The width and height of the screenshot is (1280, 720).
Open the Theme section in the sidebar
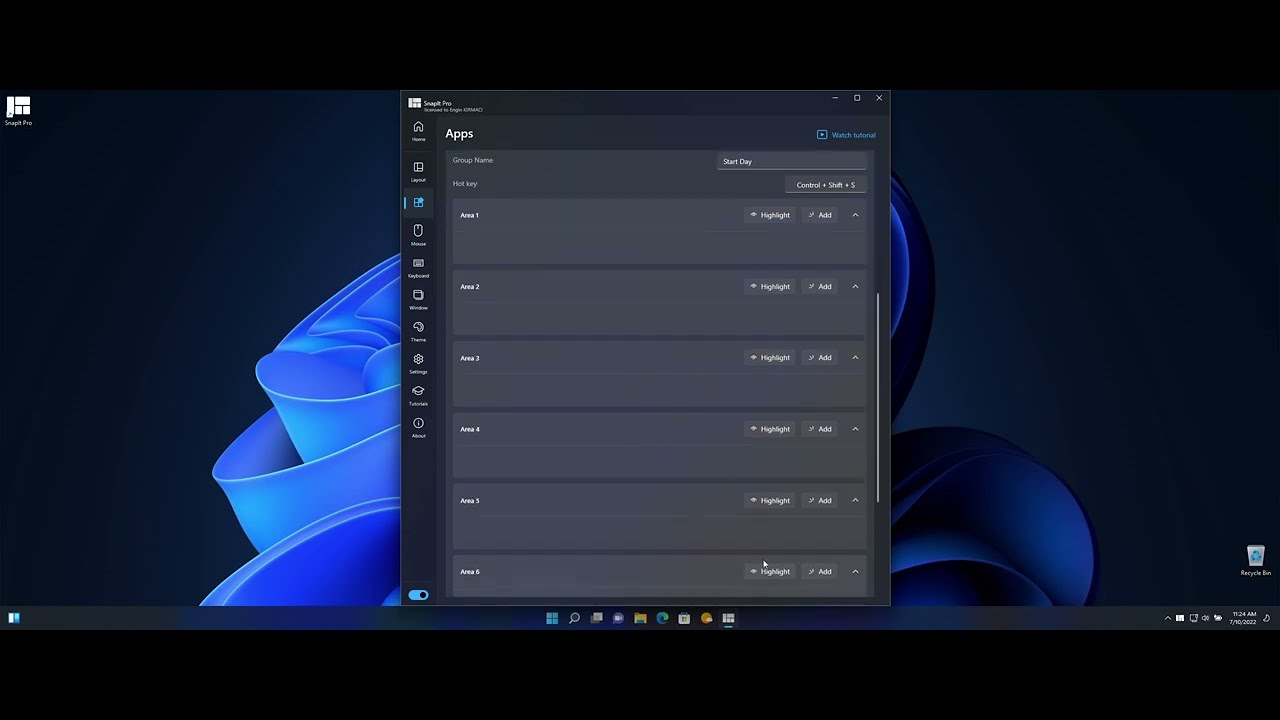(418, 331)
